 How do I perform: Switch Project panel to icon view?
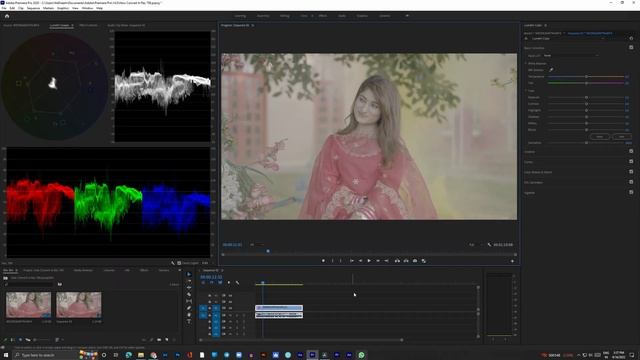point(20,340)
